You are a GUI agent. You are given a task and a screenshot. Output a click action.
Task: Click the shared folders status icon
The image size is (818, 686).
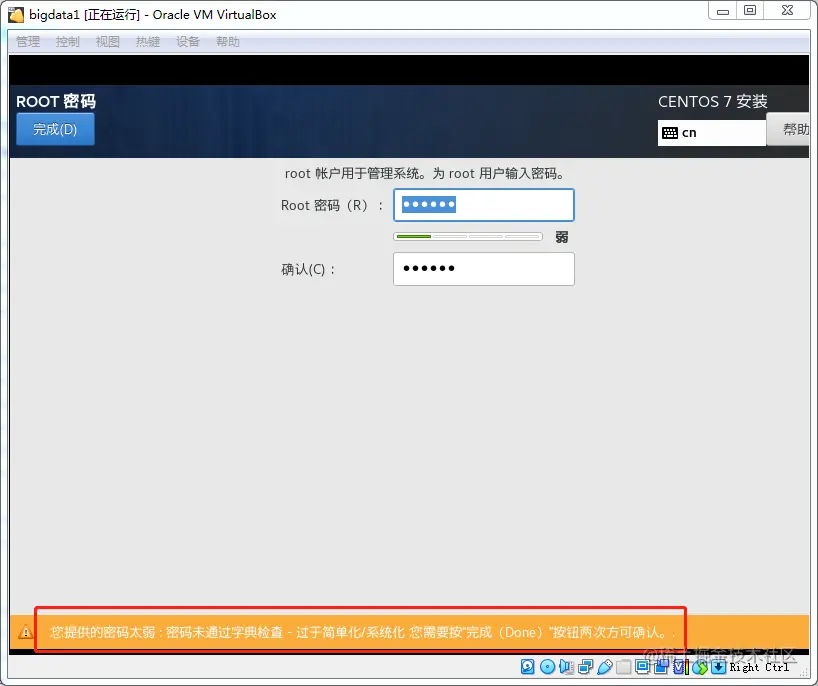(x=623, y=667)
